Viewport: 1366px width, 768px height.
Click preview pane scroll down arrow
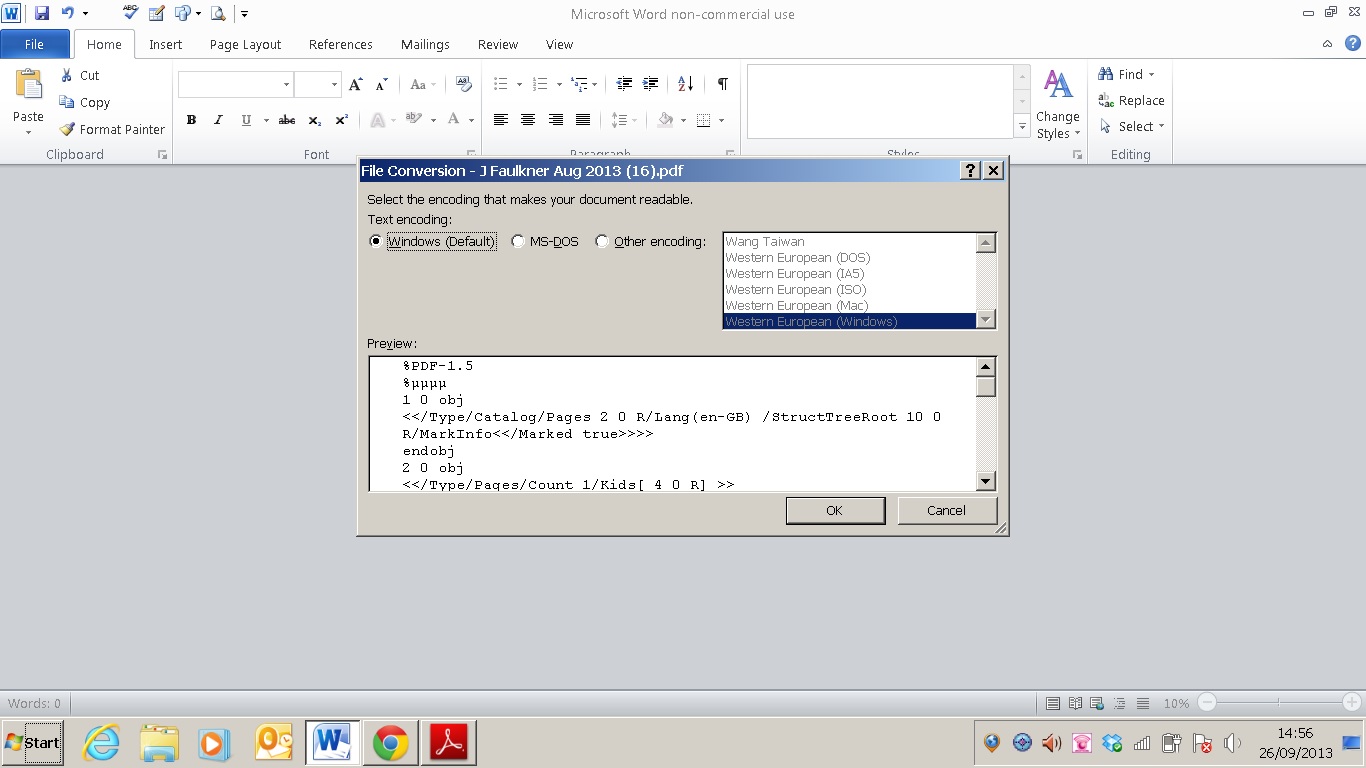[986, 481]
